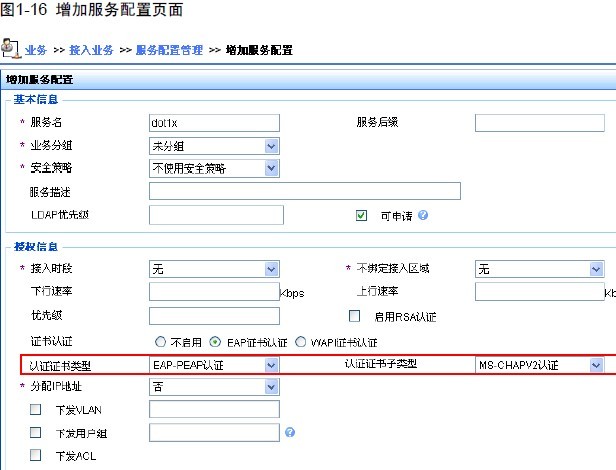Select the WAPI证书认证 radio option

click(x=301, y=342)
